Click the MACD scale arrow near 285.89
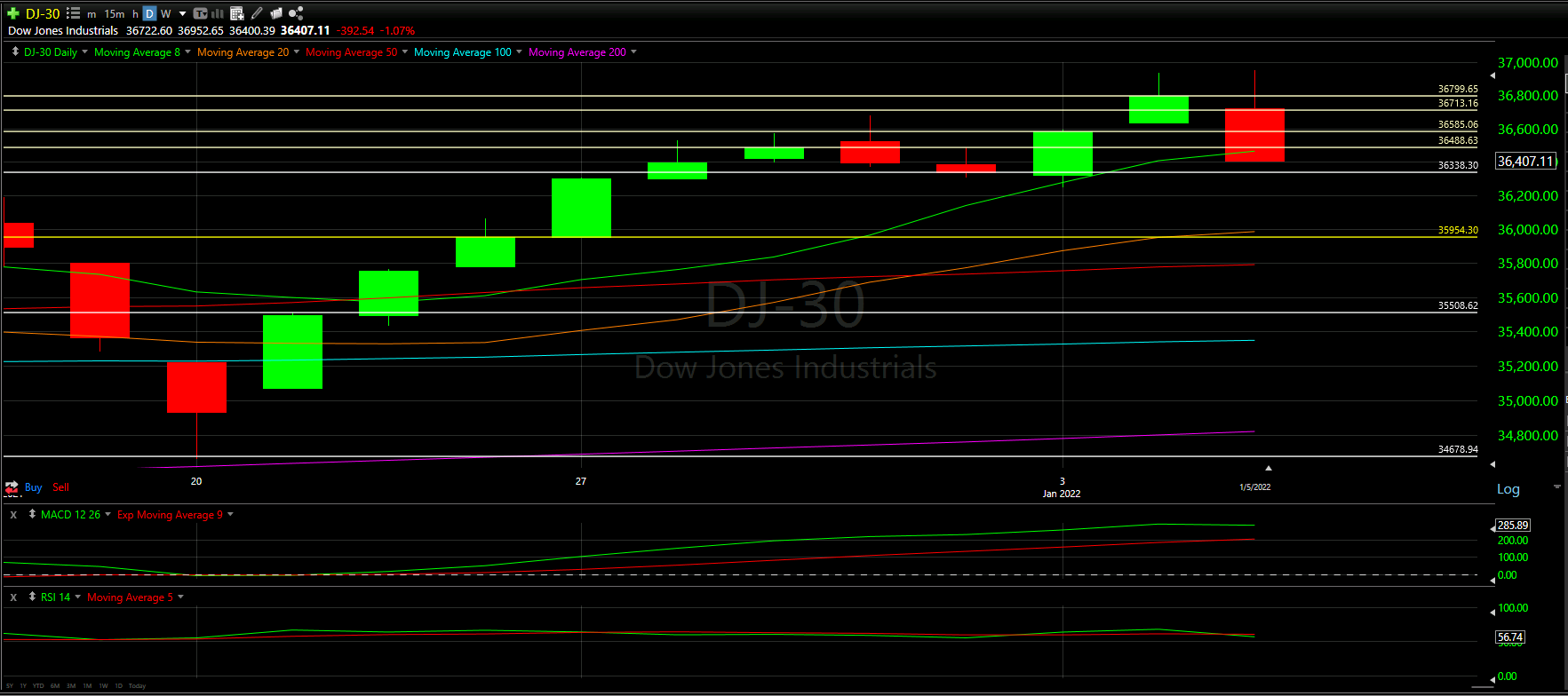The width and height of the screenshot is (1568, 696). (x=1492, y=528)
